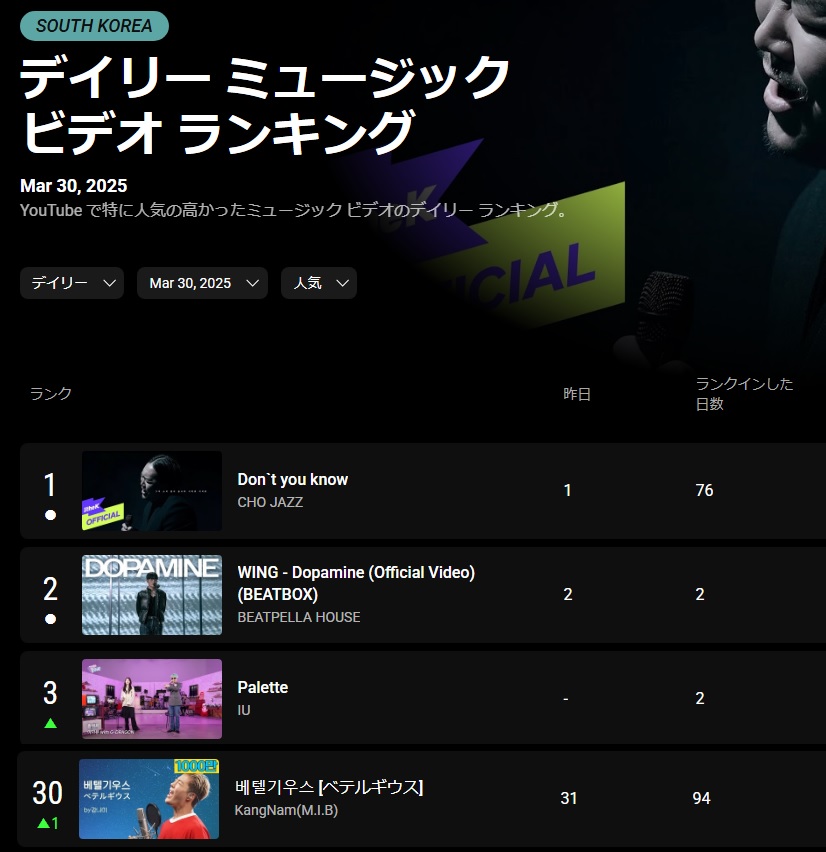
Task: Open the Dopamine video thumbnail
Action: coord(152,595)
